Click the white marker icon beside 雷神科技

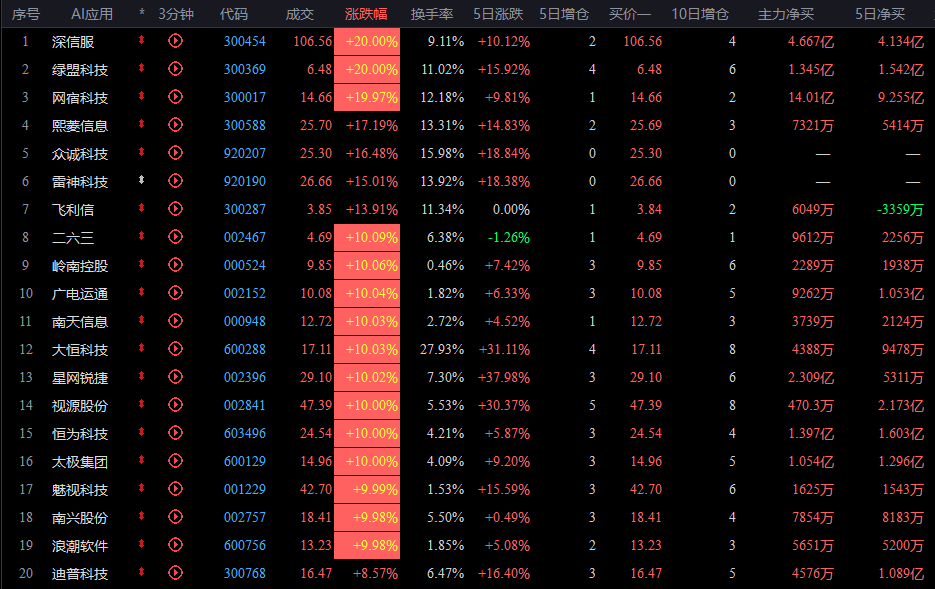(x=141, y=180)
